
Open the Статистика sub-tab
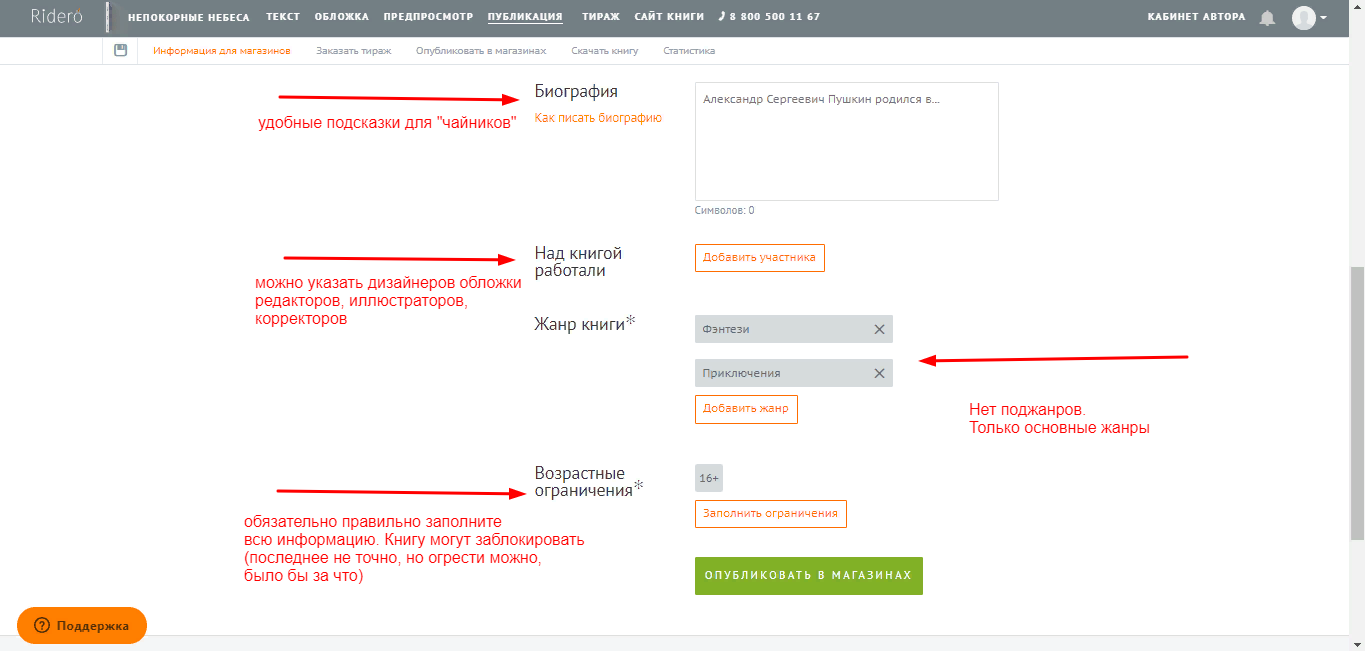tap(689, 50)
